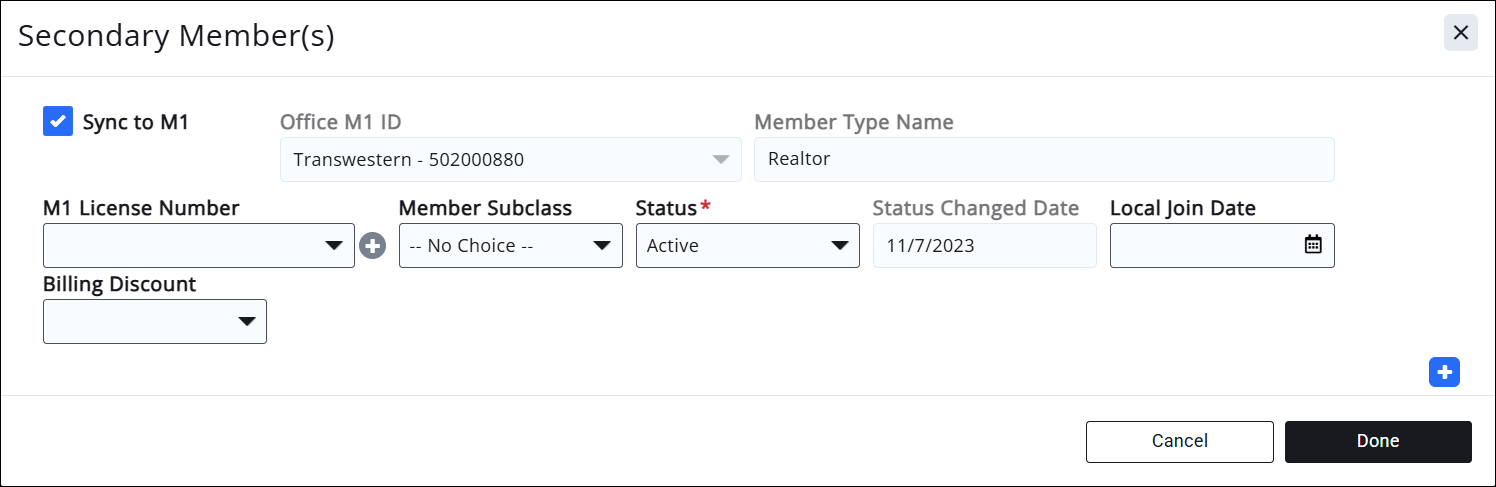Click the Member Subclass label text
The image size is (1496, 487).
click(485, 208)
